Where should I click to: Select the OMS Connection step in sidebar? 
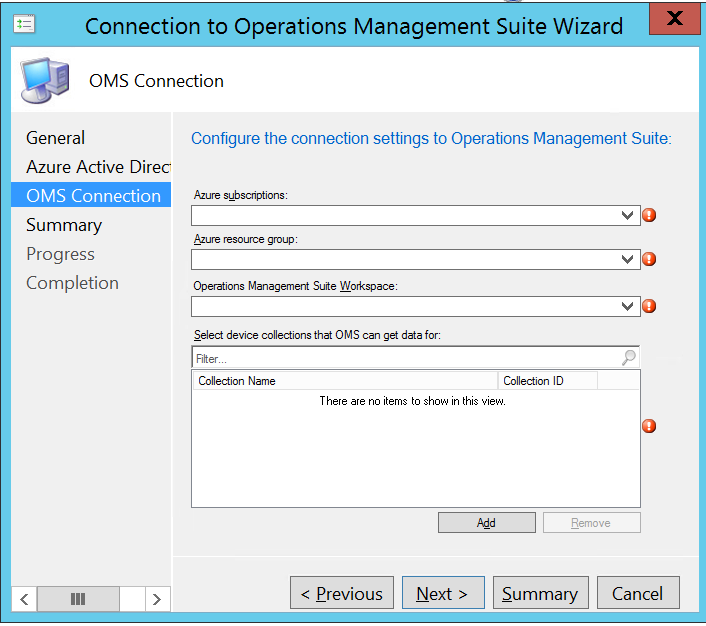click(93, 196)
